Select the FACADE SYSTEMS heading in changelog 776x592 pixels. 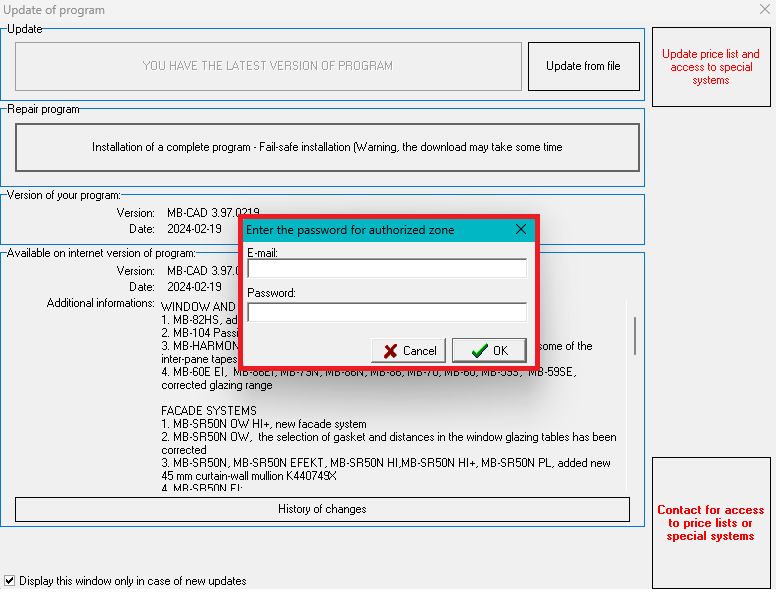tap(209, 410)
